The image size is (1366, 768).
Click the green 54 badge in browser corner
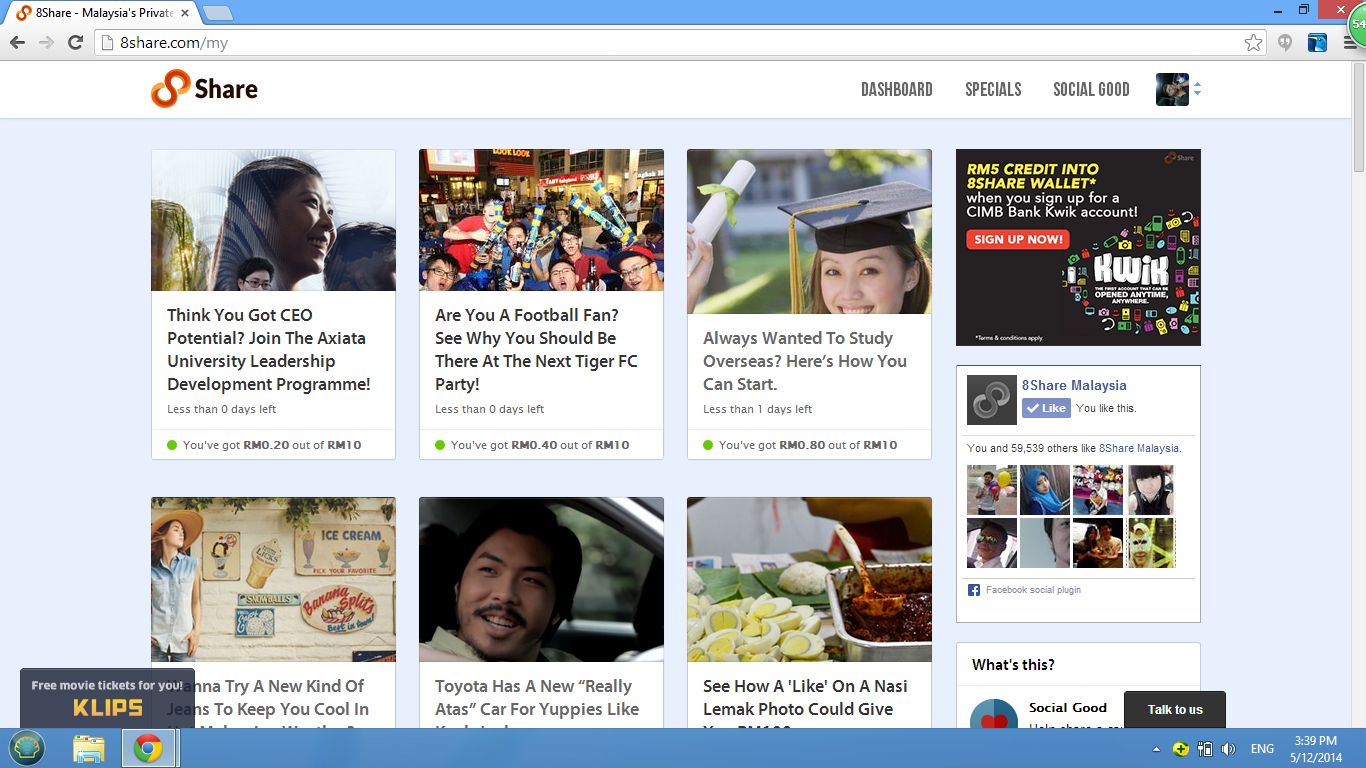click(x=1357, y=23)
